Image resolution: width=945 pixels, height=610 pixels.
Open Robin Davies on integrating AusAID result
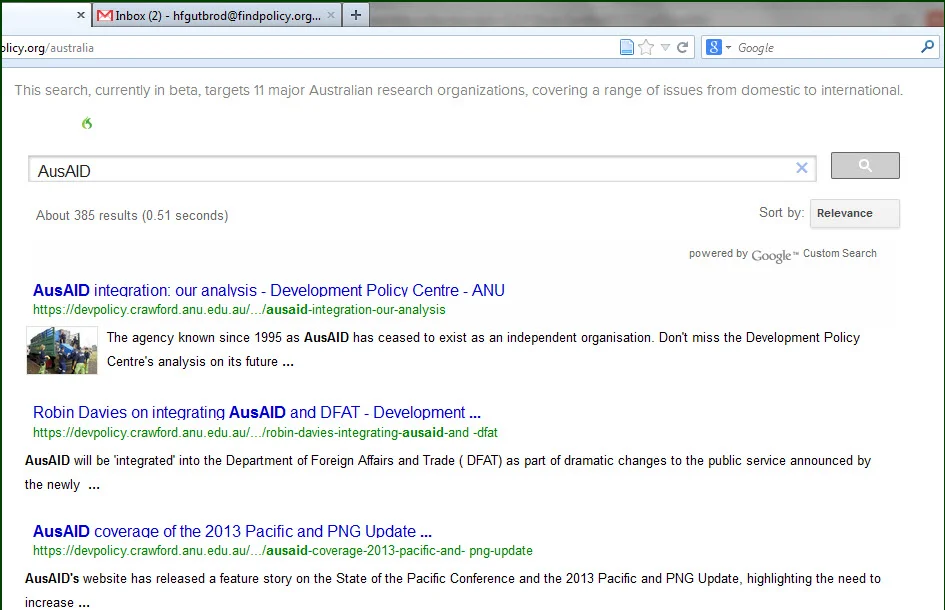[257, 413]
